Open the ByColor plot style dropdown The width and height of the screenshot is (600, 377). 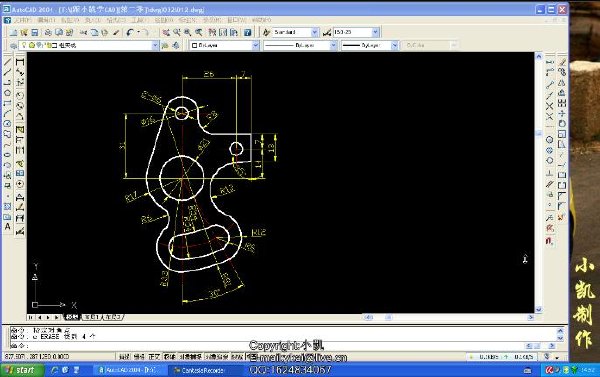click(x=454, y=46)
